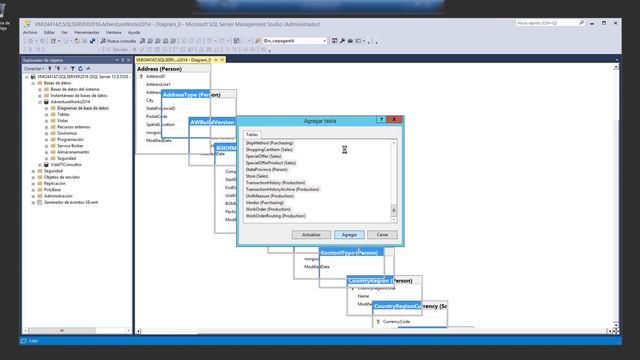Viewport: 640px width, 360px height.
Task: Select Service Broker tree item
Action: (70, 146)
